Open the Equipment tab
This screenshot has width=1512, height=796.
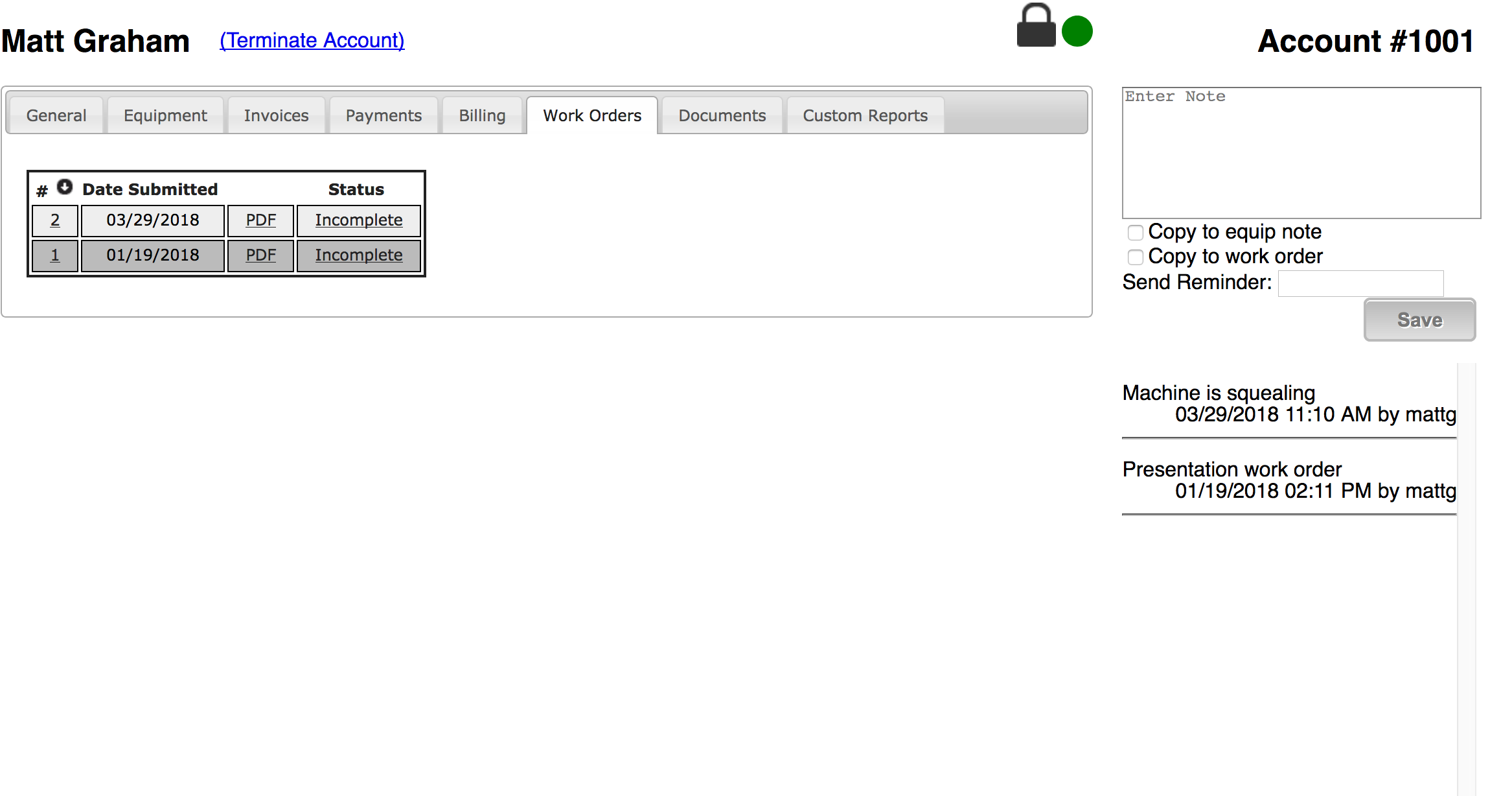165,115
